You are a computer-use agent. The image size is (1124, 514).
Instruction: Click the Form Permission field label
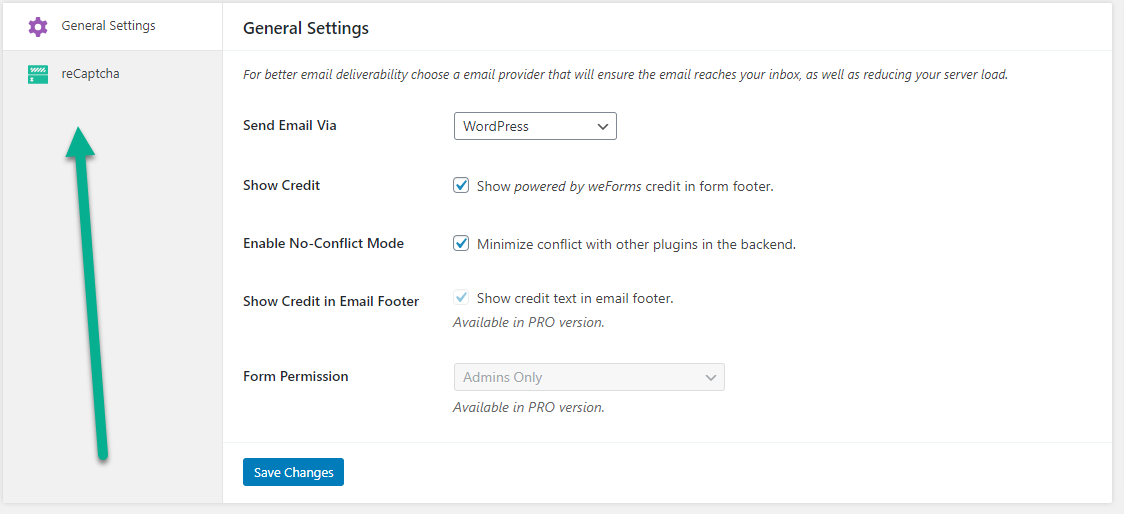click(x=296, y=377)
